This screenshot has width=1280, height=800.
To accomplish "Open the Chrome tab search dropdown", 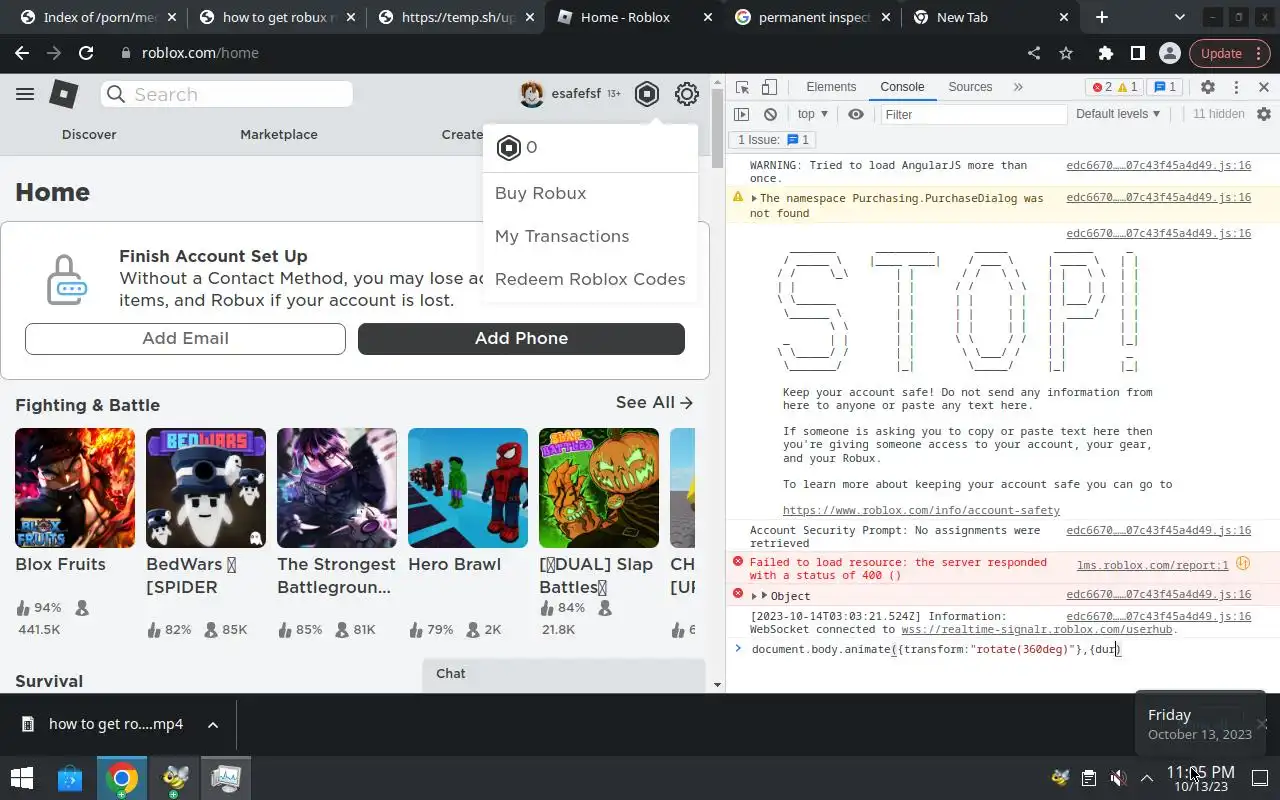I will tap(1179, 17).
